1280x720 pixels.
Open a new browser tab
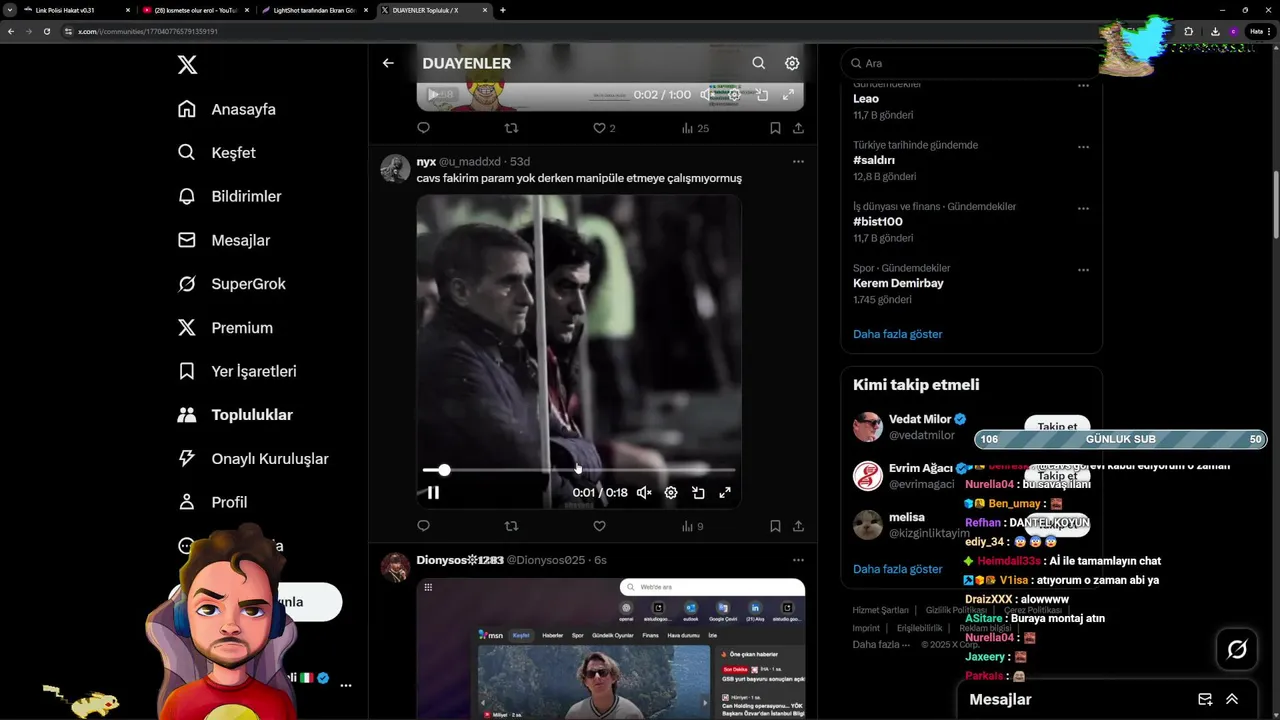502,10
